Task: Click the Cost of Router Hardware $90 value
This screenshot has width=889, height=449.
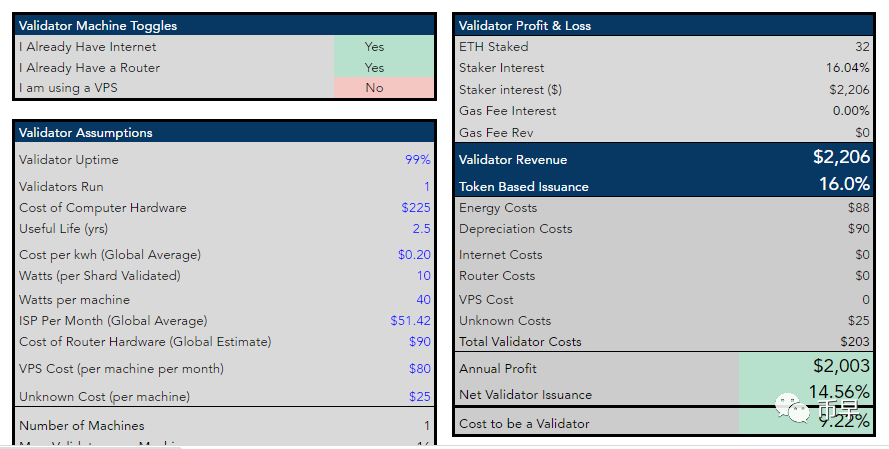Action: pyautogui.click(x=419, y=342)
